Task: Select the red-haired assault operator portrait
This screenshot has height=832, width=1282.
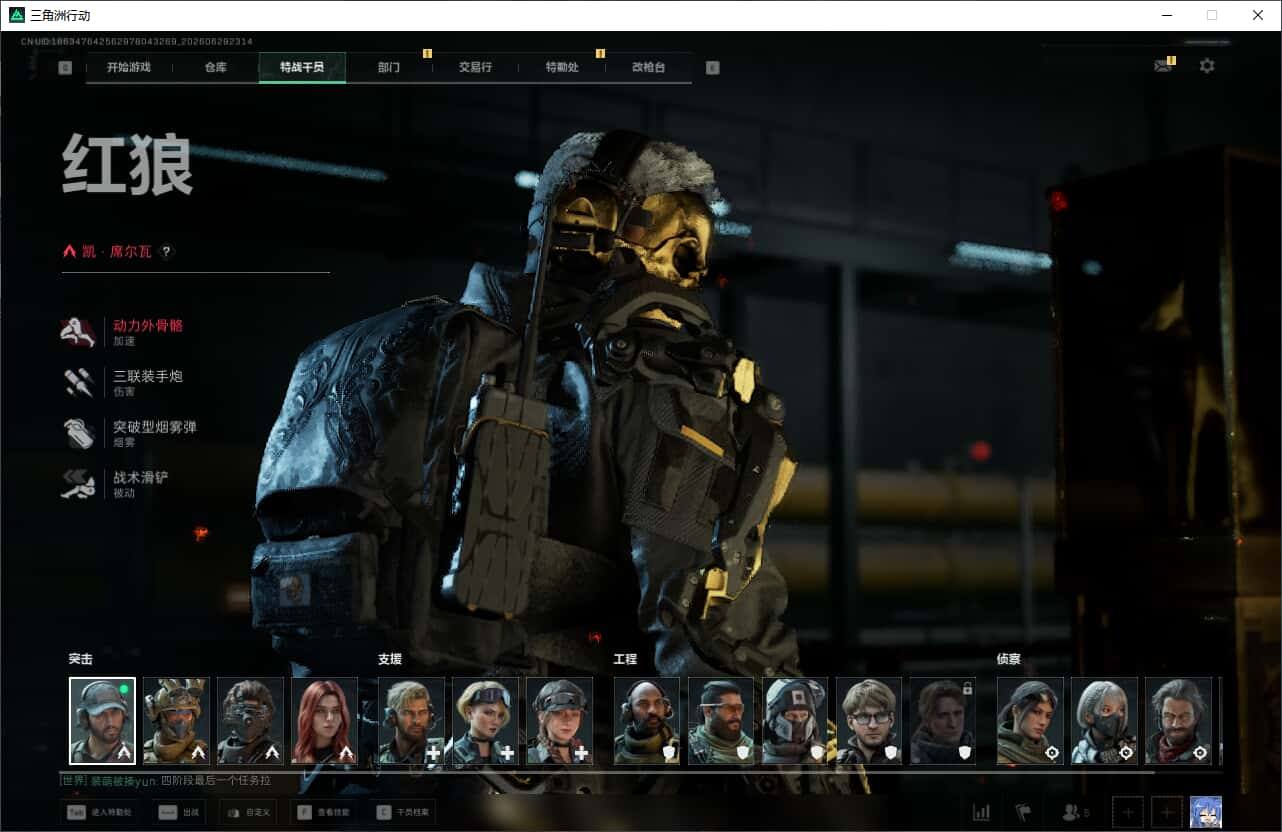Action: [324, 721]
